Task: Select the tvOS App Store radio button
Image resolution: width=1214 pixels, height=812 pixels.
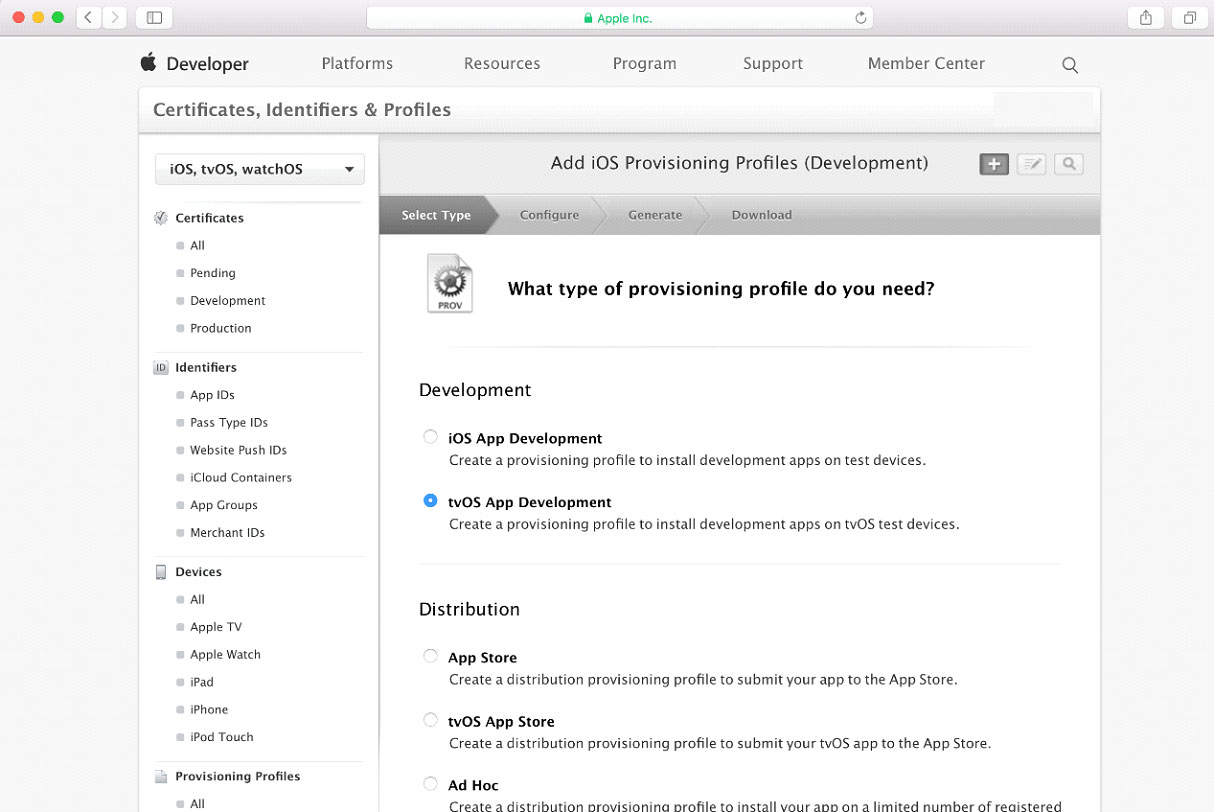Action: pos(430,720)
